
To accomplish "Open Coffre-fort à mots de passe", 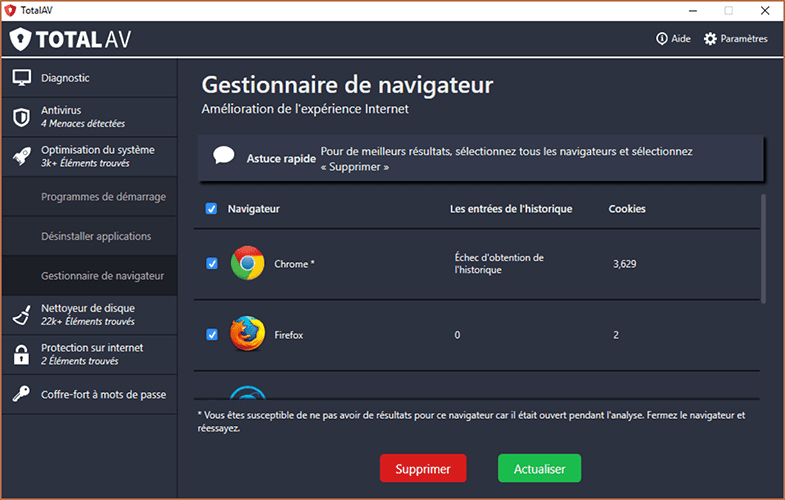I will click(90, 394).
